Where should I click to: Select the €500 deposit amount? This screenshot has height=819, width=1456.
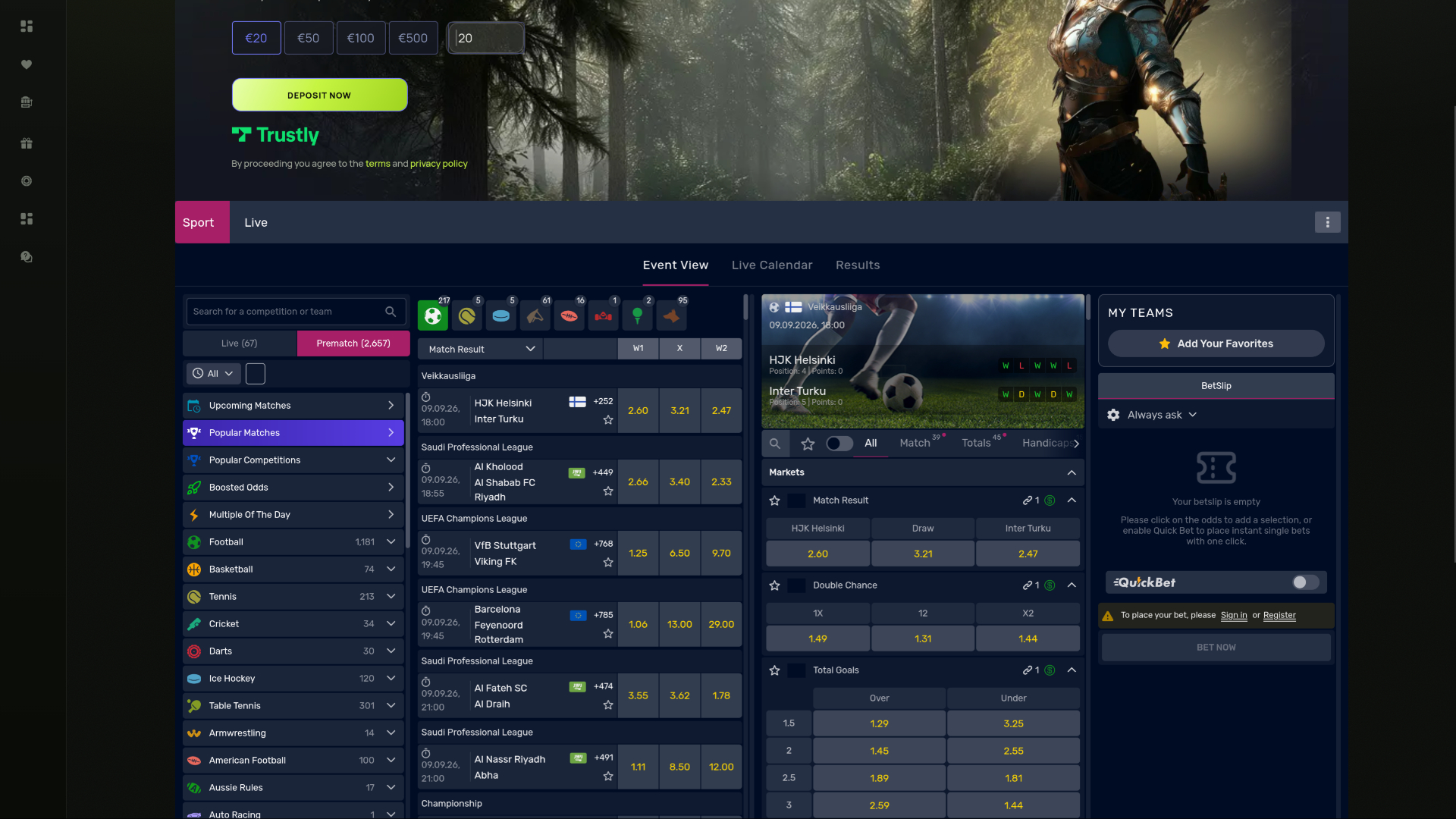coord(413,38)
